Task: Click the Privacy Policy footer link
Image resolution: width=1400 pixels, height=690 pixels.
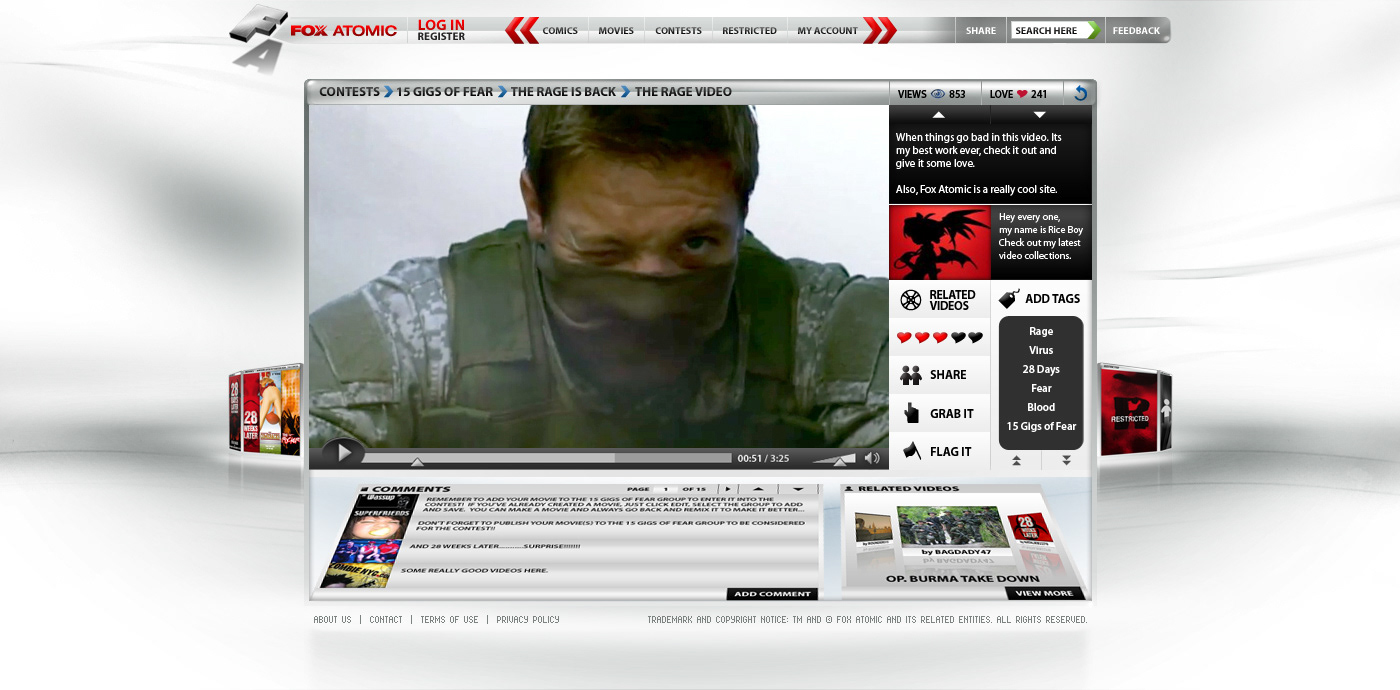Action: pos(528,620)
